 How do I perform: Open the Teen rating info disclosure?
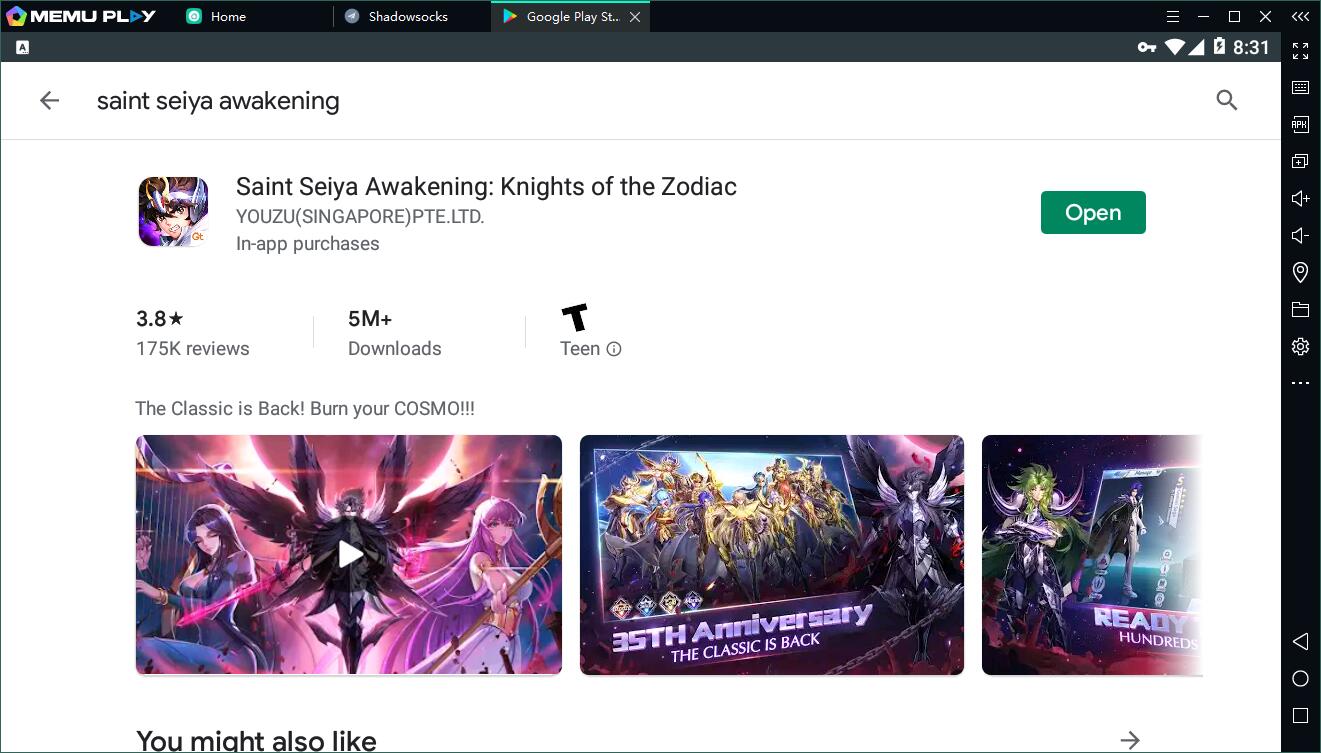[x=613, y=349]
